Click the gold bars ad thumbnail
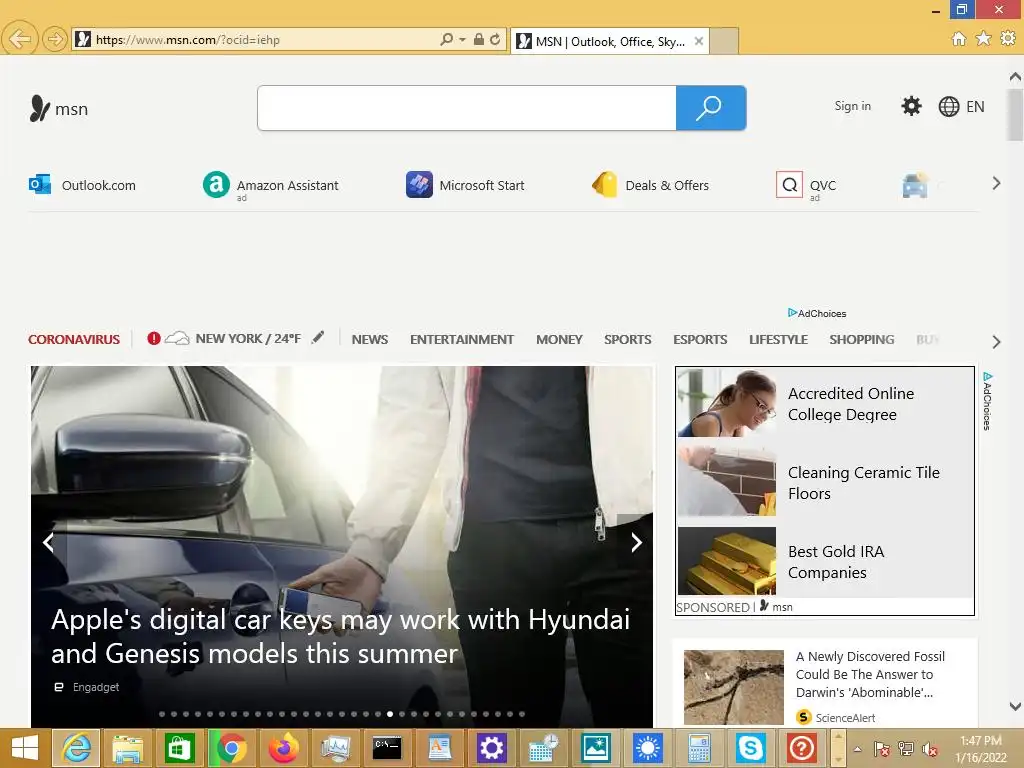This screenshot has width=1024, height=768. point(727,561)
